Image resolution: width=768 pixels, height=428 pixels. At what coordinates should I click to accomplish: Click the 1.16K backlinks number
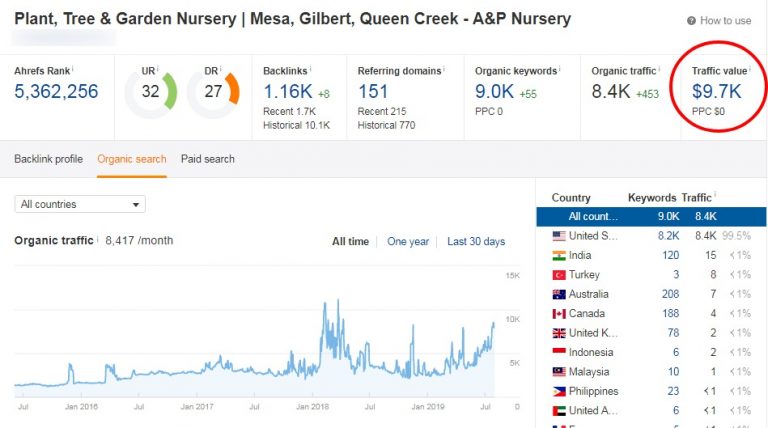pos(288,91)
